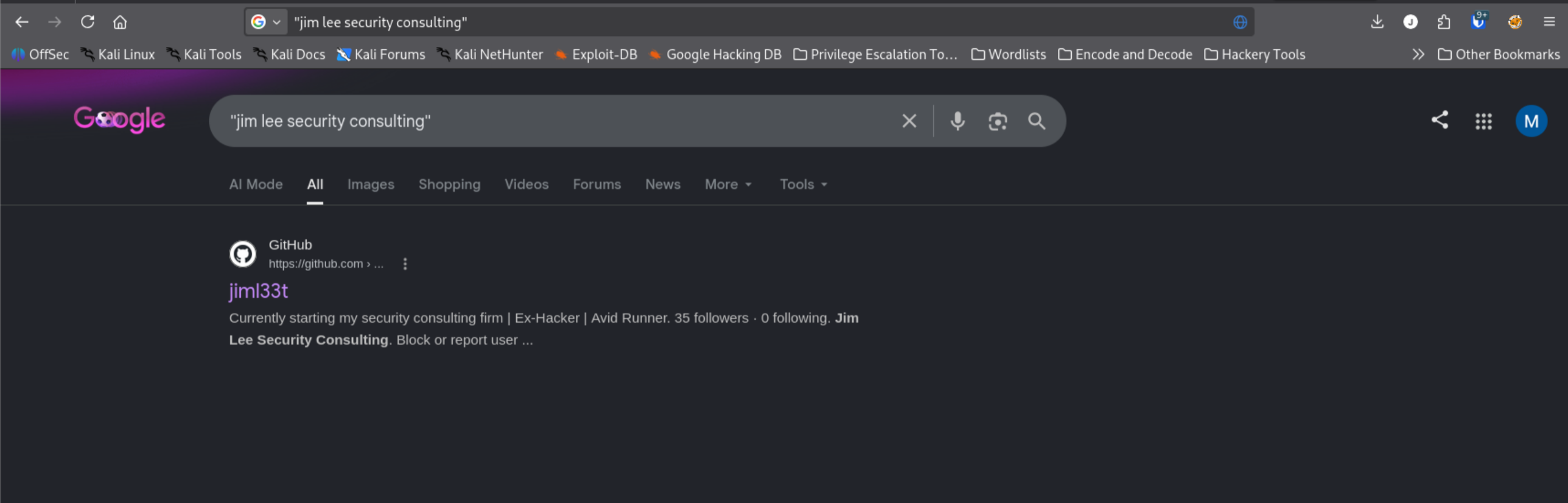Click the bold 'Lee Security Consulting' snippet text
Viewport: 1568px width, 503px height.
(x=309, y=340)
